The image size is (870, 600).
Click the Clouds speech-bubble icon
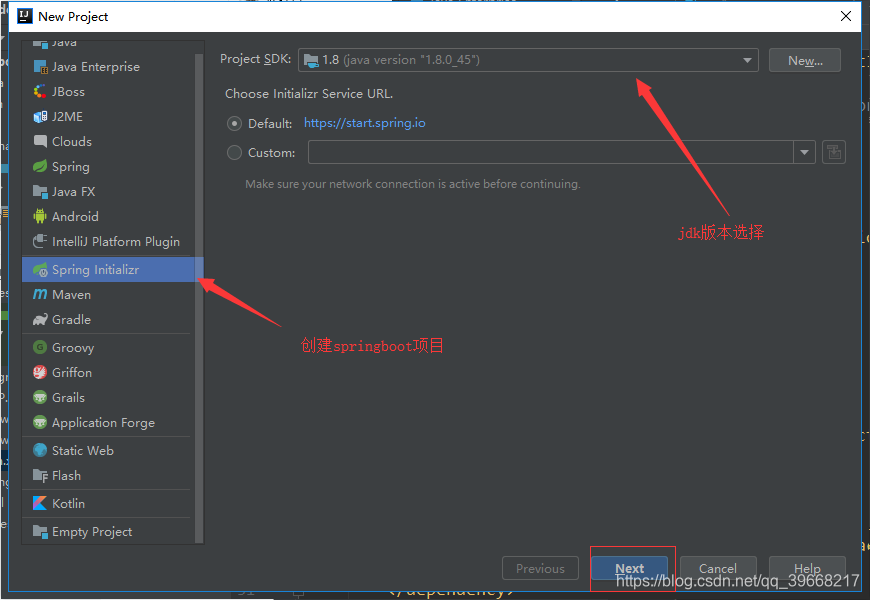[40, 142]
